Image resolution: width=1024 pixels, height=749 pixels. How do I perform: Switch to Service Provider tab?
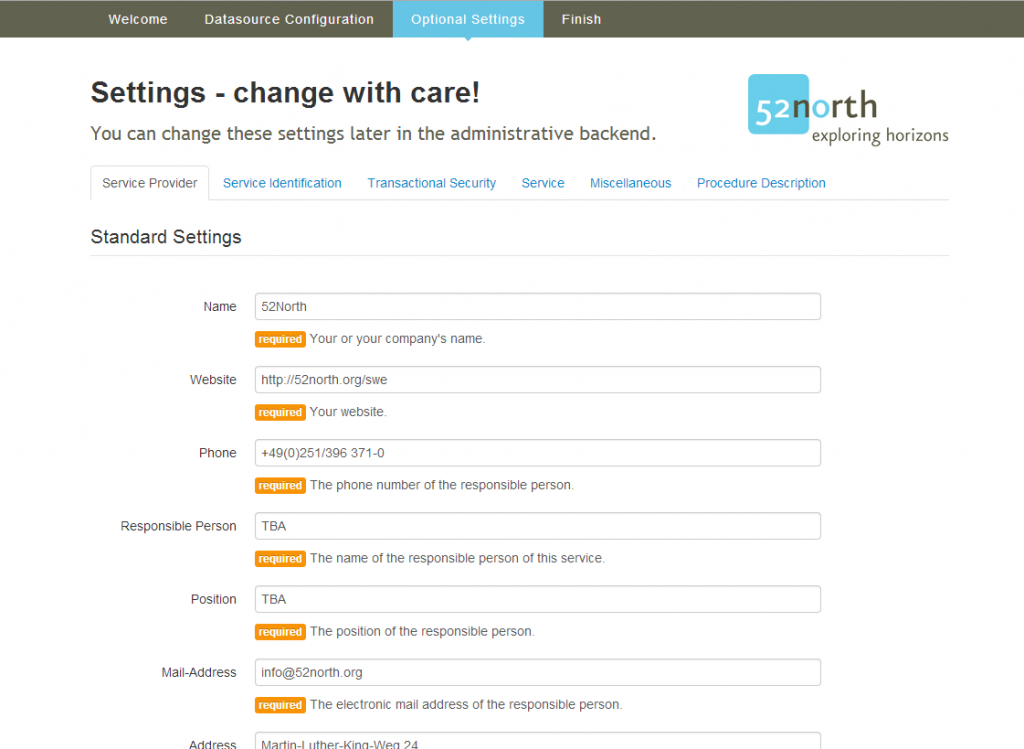coord(150,183)
